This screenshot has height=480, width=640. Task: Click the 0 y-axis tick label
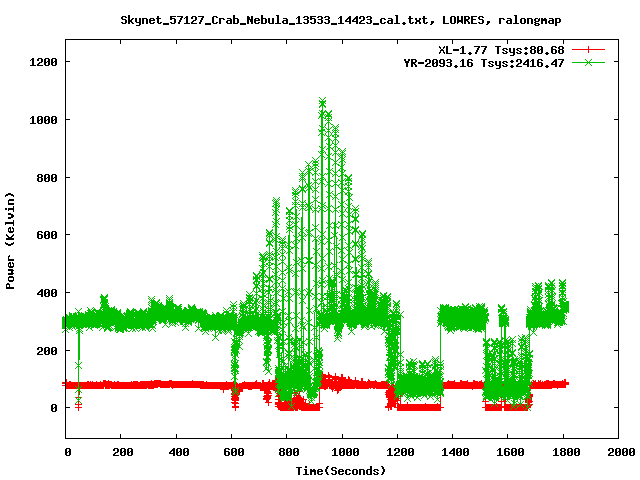(54, 408)
